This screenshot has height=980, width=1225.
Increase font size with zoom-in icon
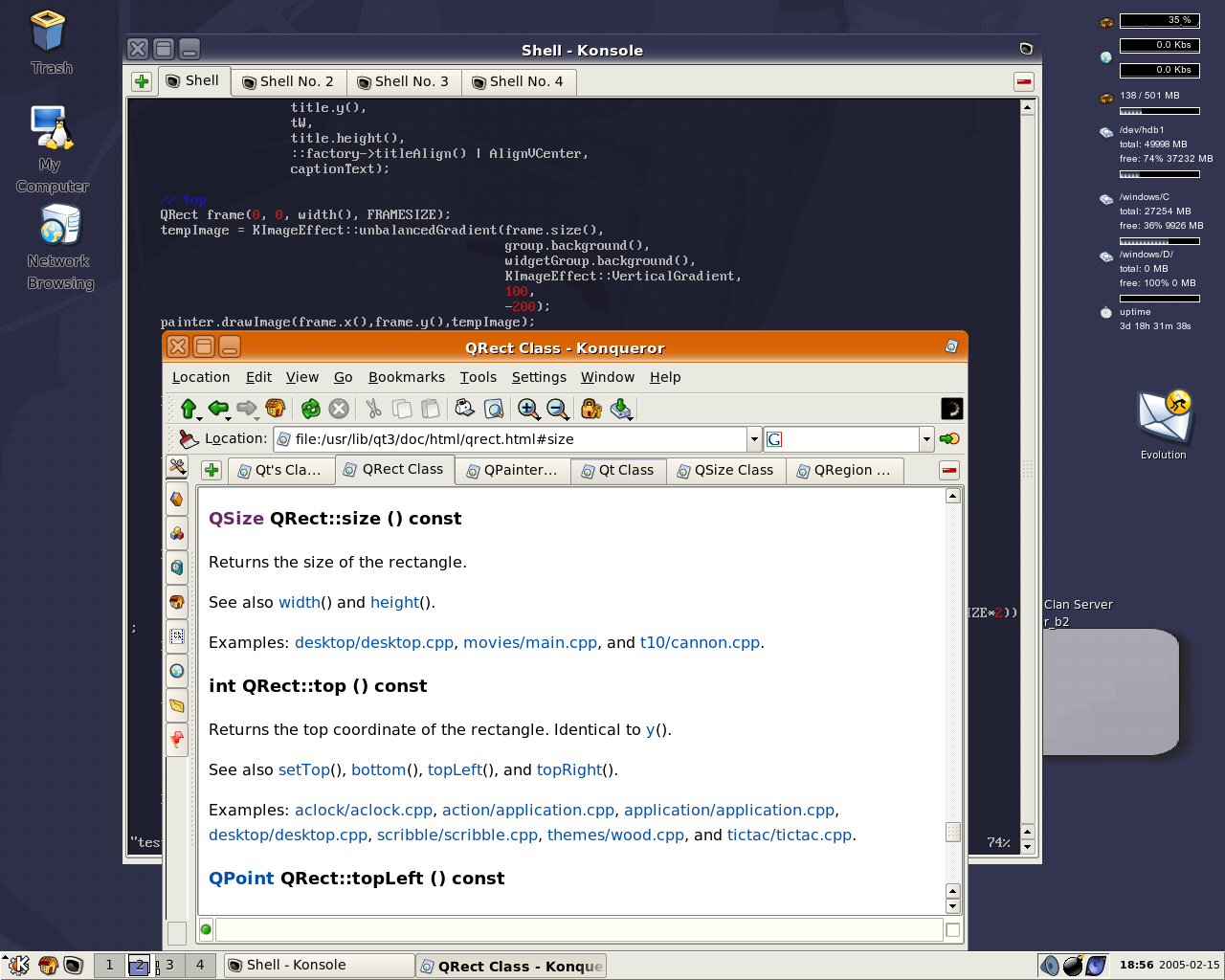click(528, 409)
